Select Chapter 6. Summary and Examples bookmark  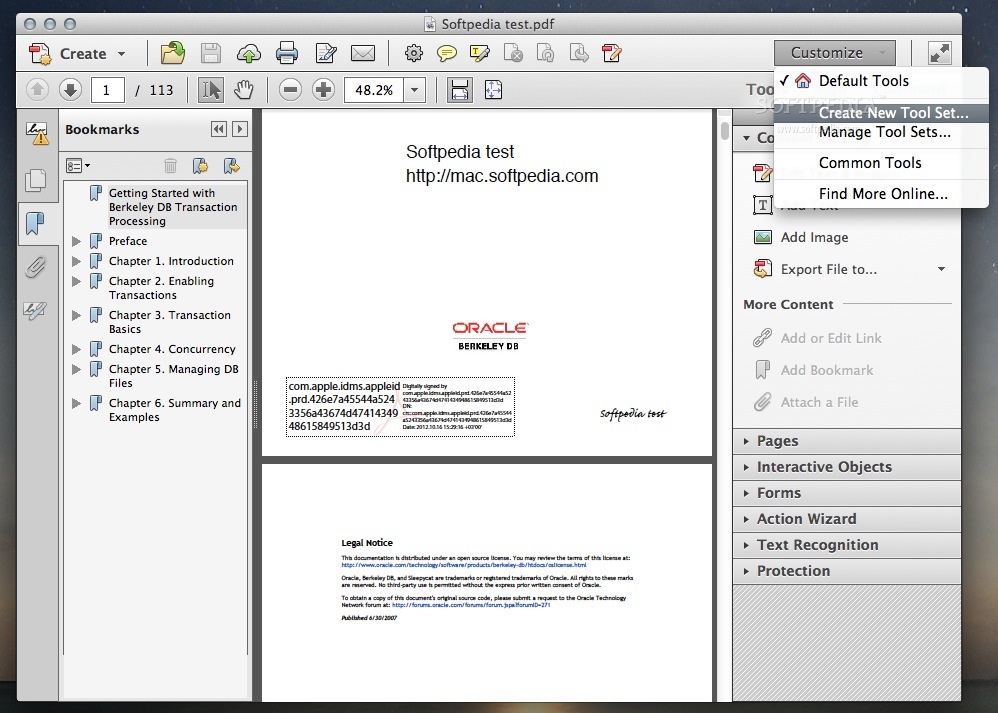174,410
